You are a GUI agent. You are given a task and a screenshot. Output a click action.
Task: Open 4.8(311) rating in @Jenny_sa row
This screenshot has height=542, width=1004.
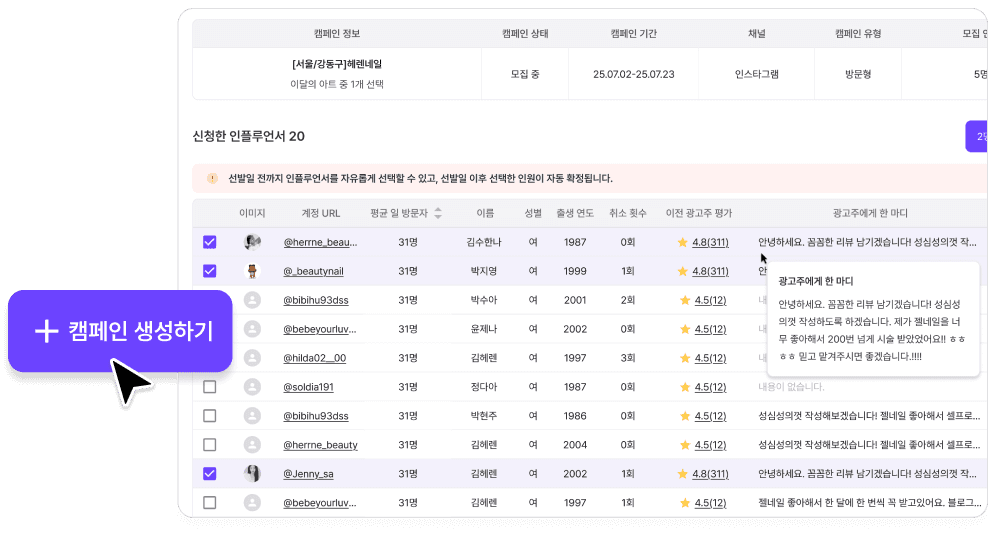[x=710, y=473]
